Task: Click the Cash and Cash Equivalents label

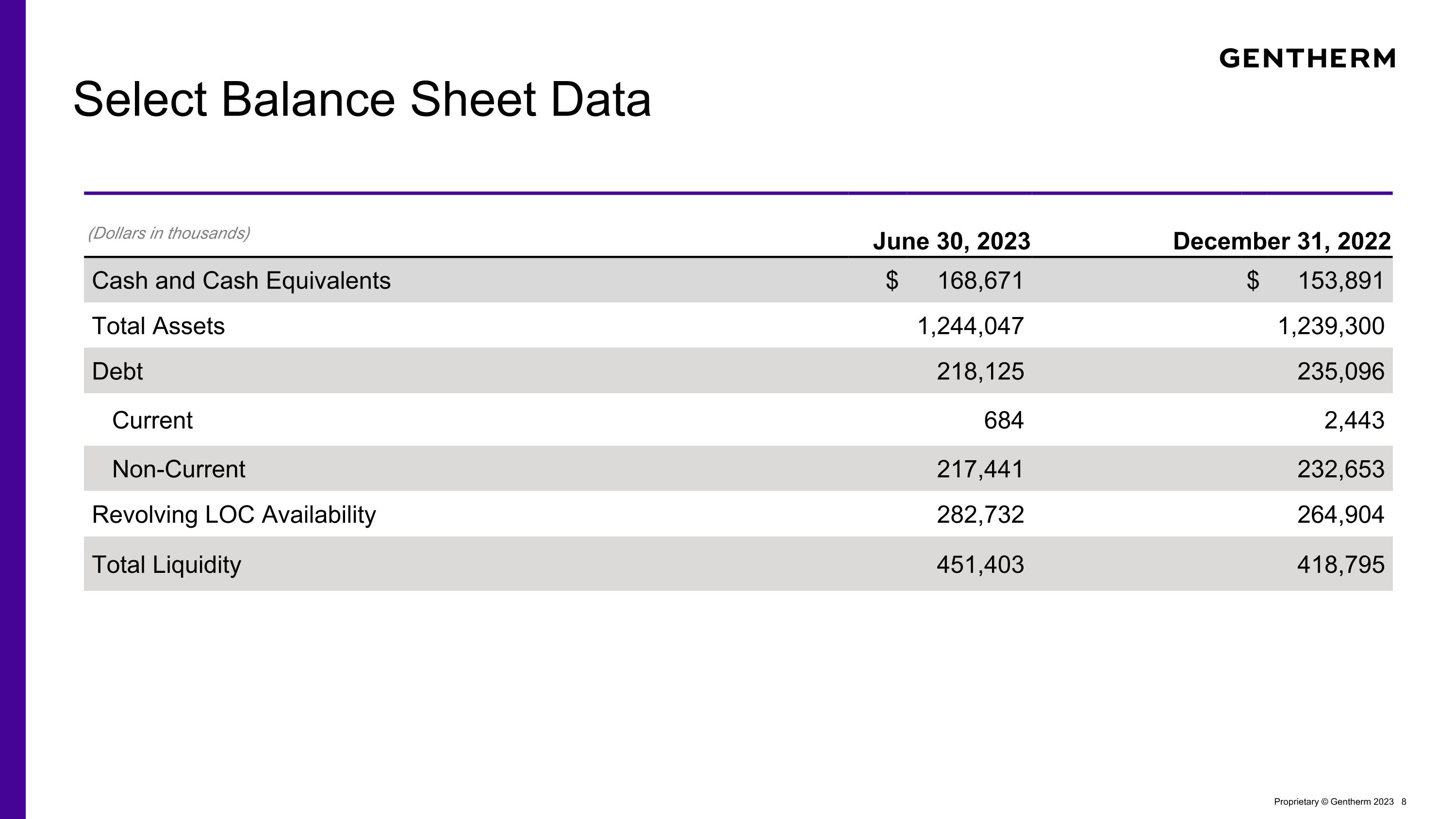Action: click(241, 280)
